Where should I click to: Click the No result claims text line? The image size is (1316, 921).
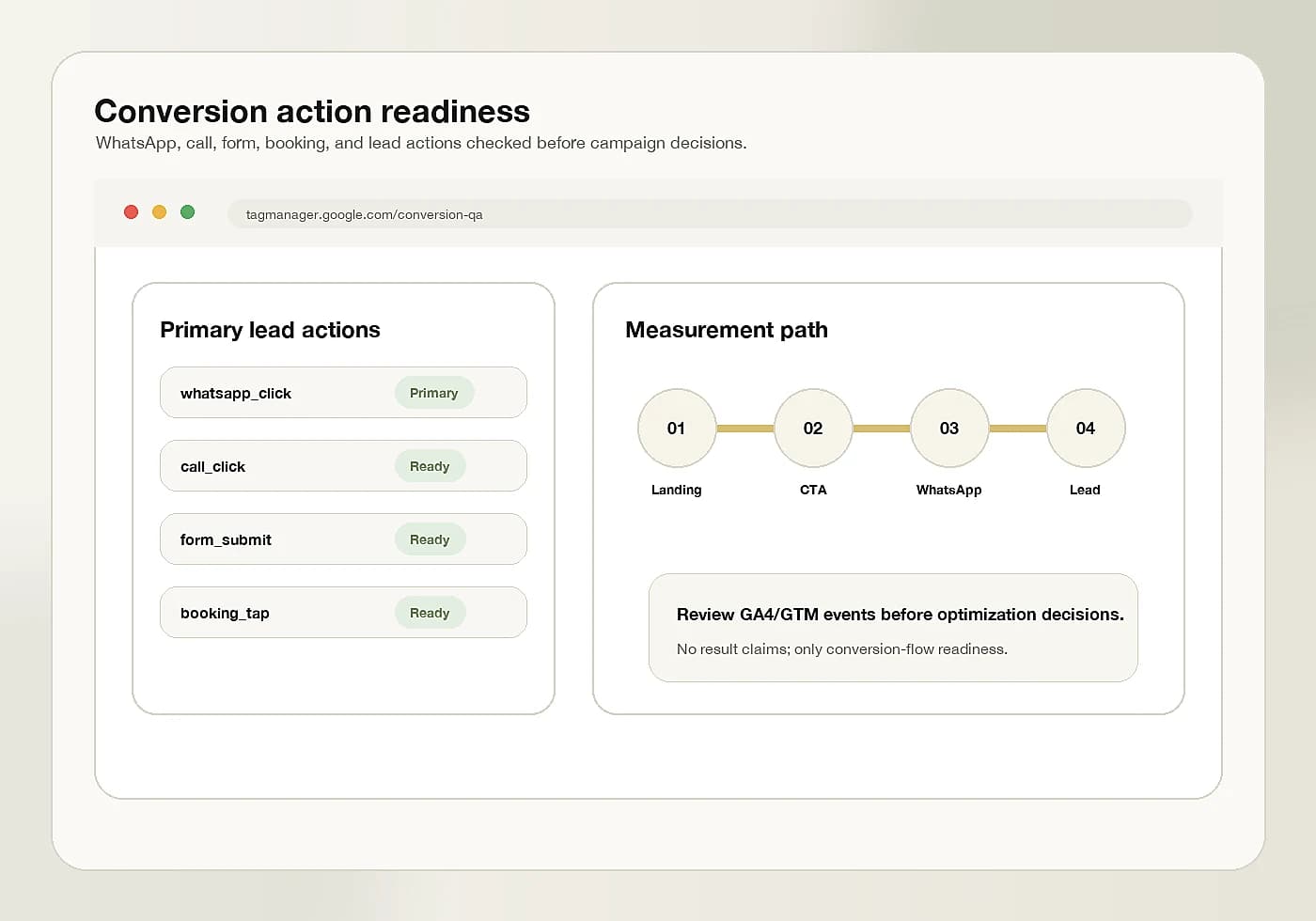pos(842,649)
